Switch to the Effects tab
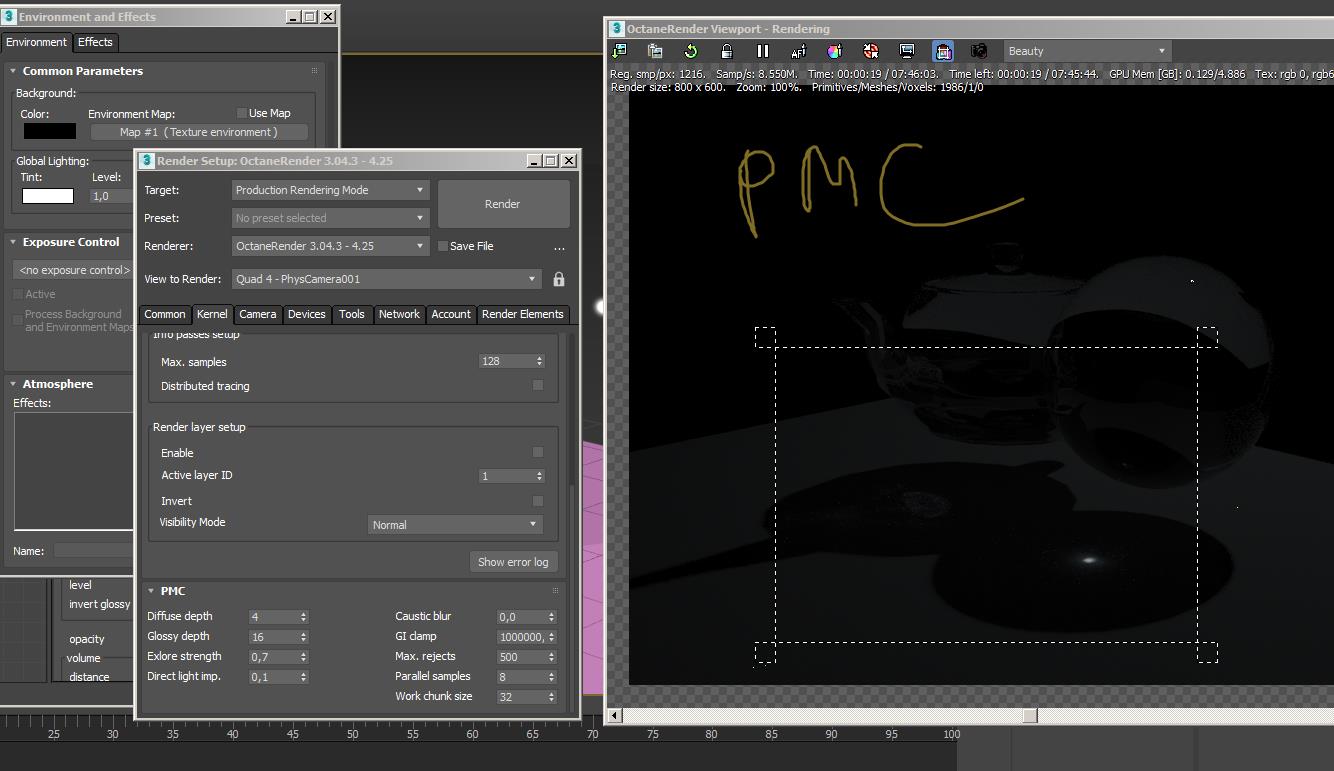 point(95,42)
